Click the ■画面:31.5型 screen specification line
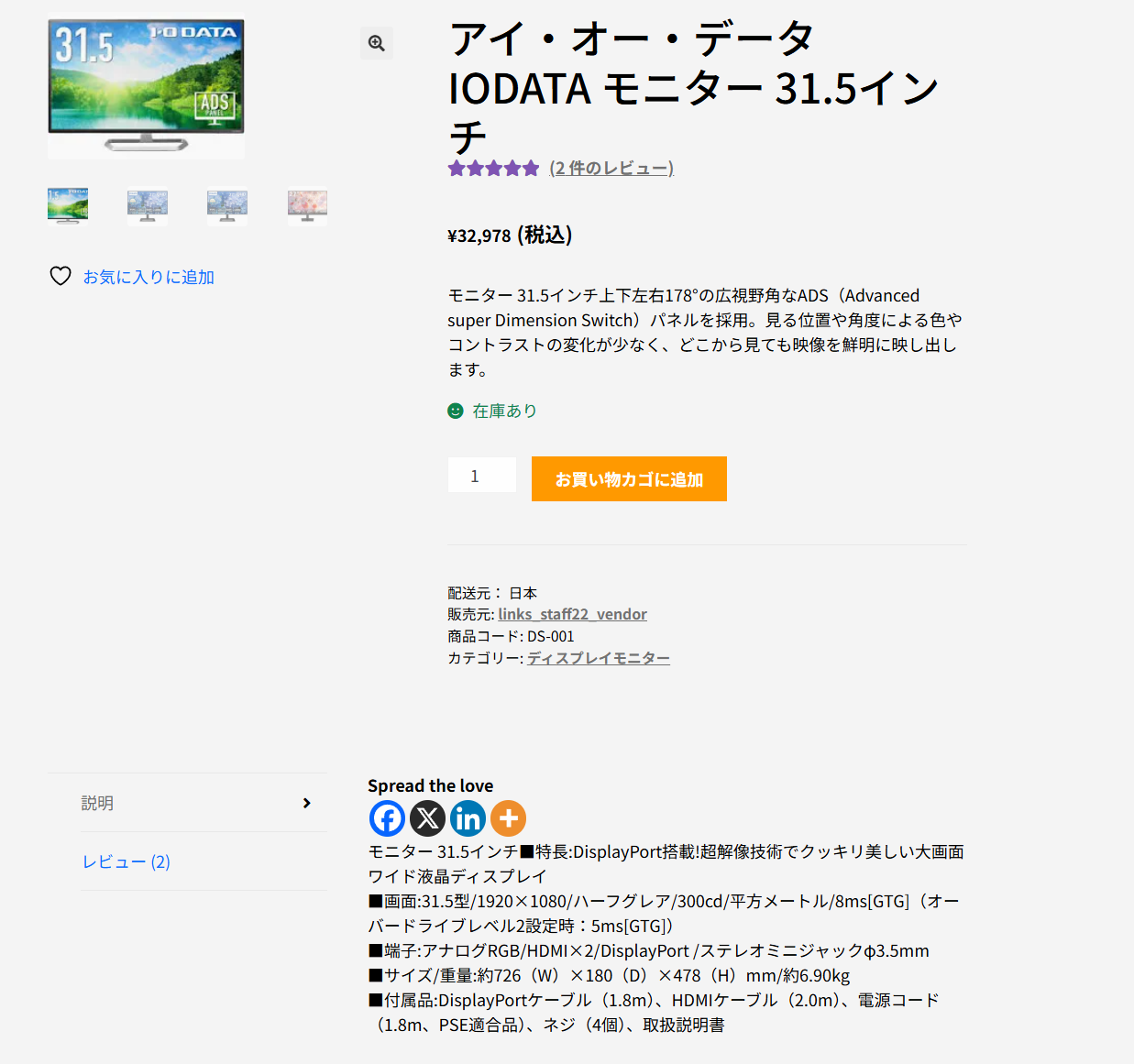Viewport: 1134px width, 1064px height. [664, 914]
